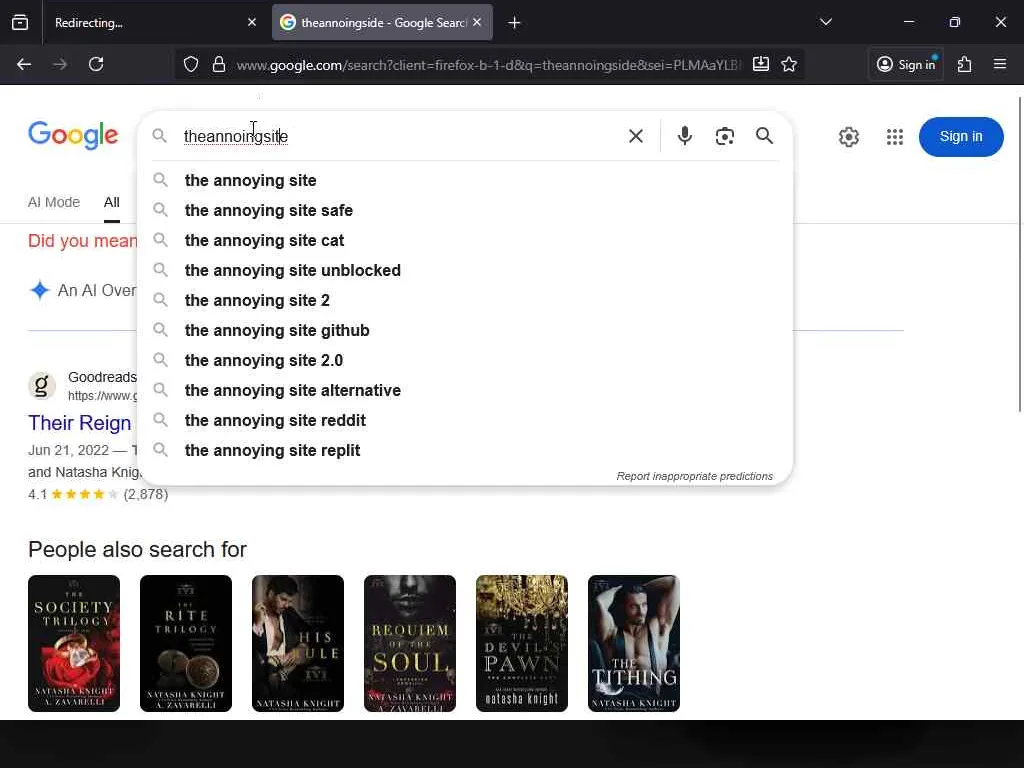Open Firefox View icon at tab strip start
This screenshot has height=768, width=1024.
coord(20,23)
